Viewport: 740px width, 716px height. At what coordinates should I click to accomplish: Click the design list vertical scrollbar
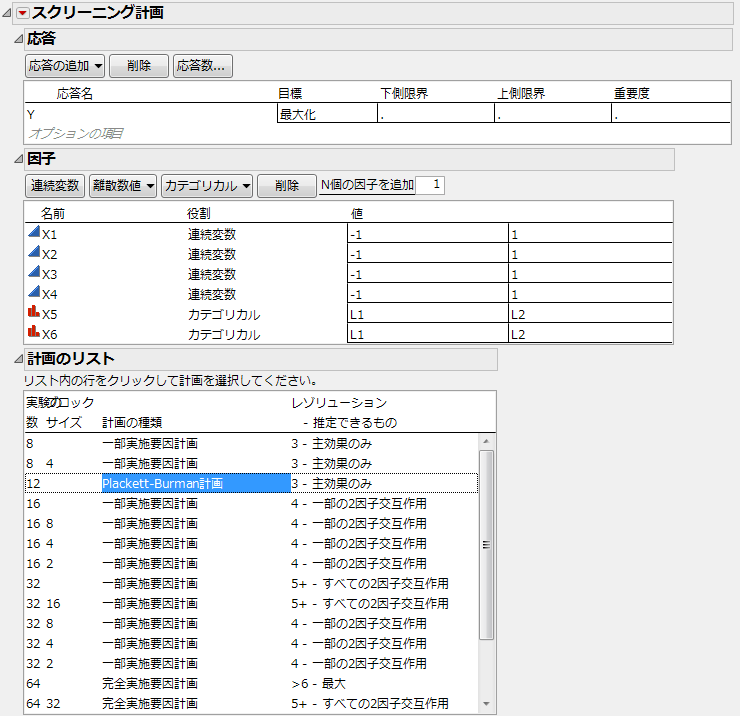tap(487, 544)
